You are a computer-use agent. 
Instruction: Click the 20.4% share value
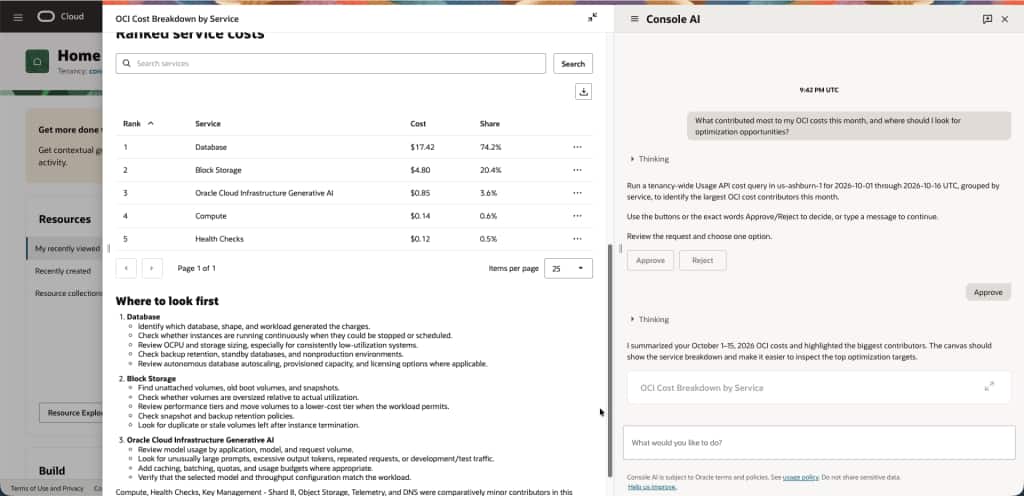pos(490,170)
